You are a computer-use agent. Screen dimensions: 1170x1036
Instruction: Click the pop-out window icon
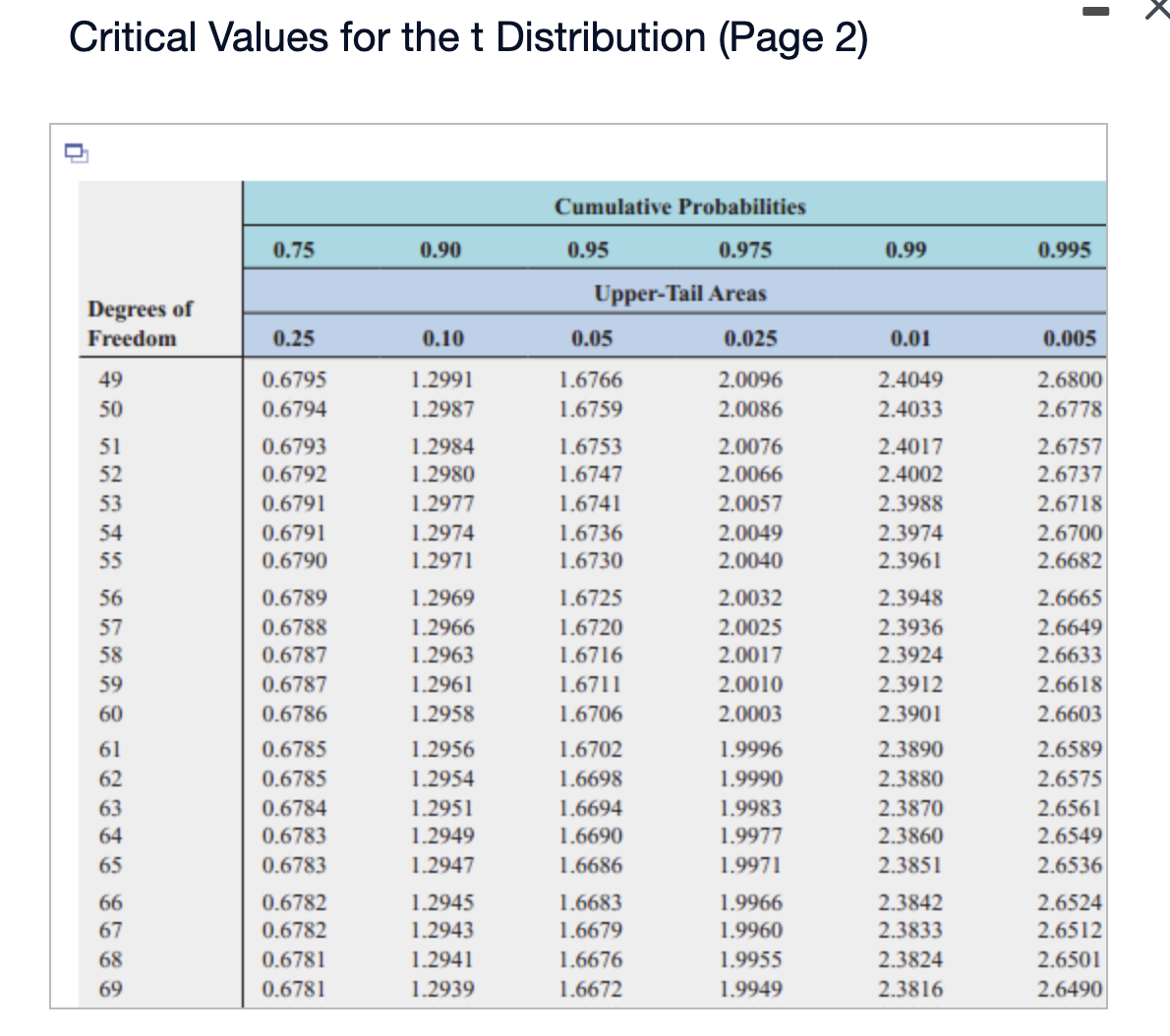tap(75, 153)
